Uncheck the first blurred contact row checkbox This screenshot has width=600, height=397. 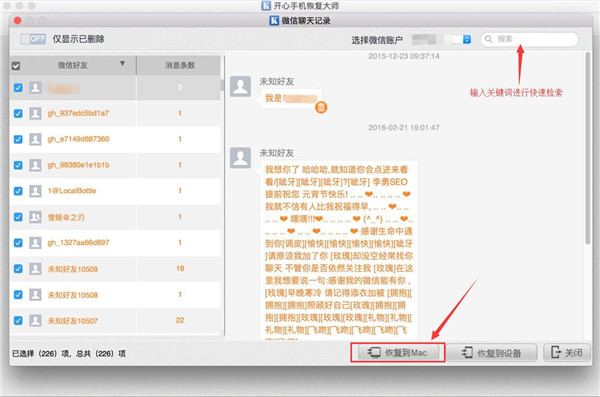pos(18,88)
